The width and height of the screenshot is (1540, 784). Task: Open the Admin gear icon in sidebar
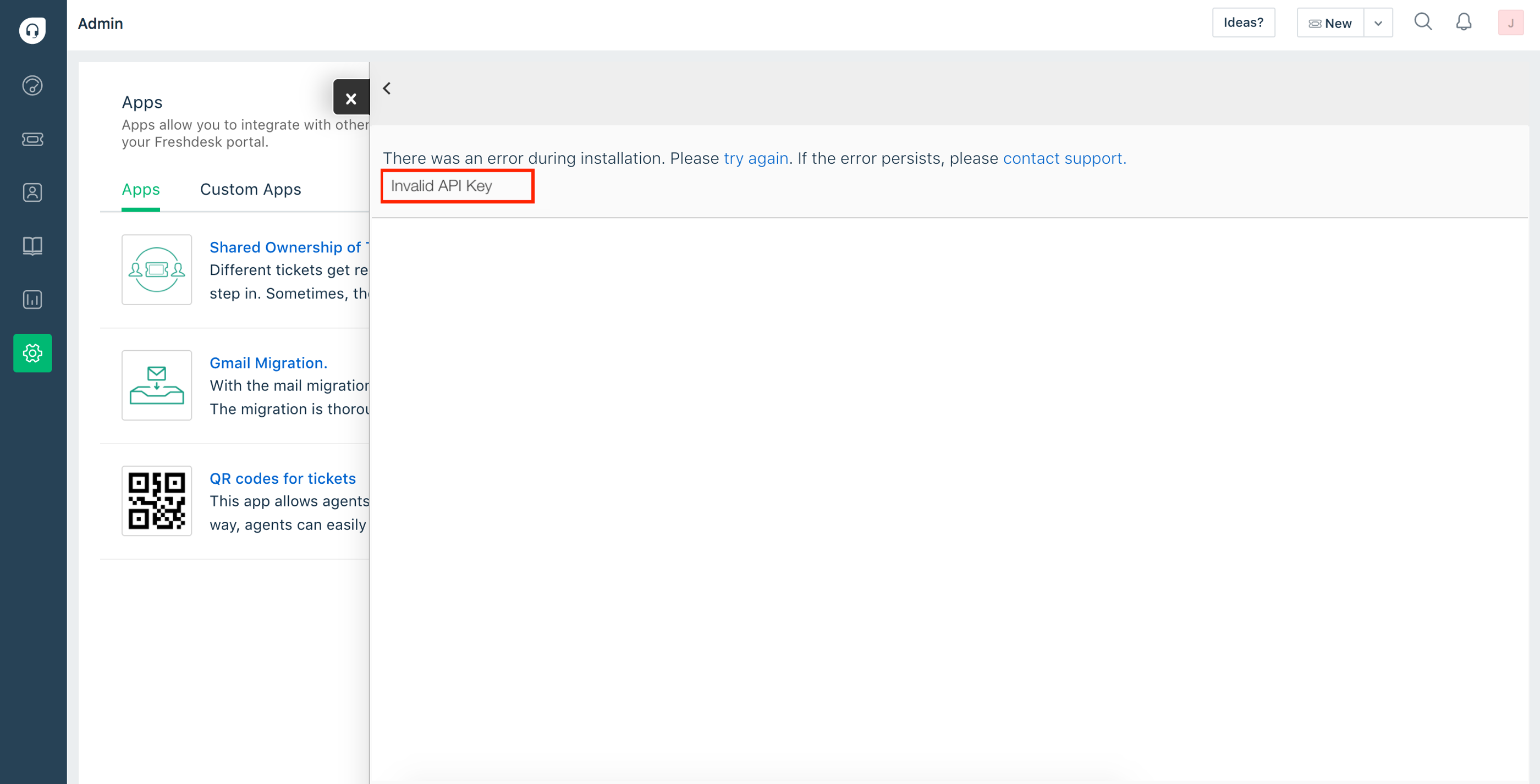click(x=32, y=353)
